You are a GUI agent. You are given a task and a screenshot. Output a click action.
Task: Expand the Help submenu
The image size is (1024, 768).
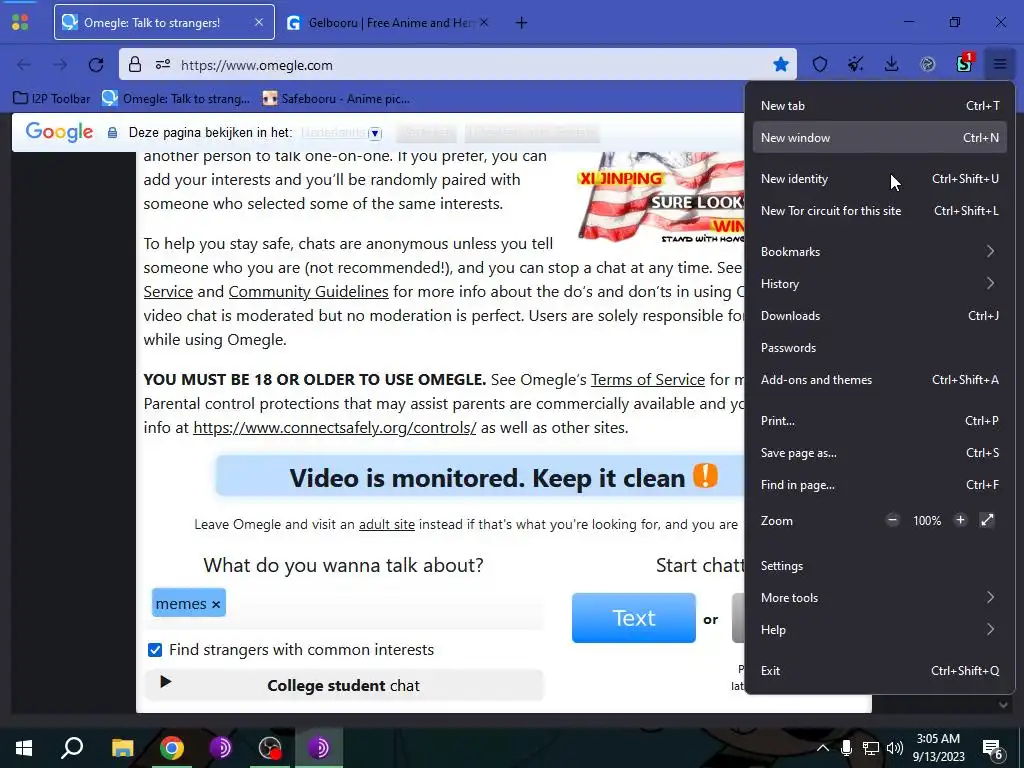point(880,630)
